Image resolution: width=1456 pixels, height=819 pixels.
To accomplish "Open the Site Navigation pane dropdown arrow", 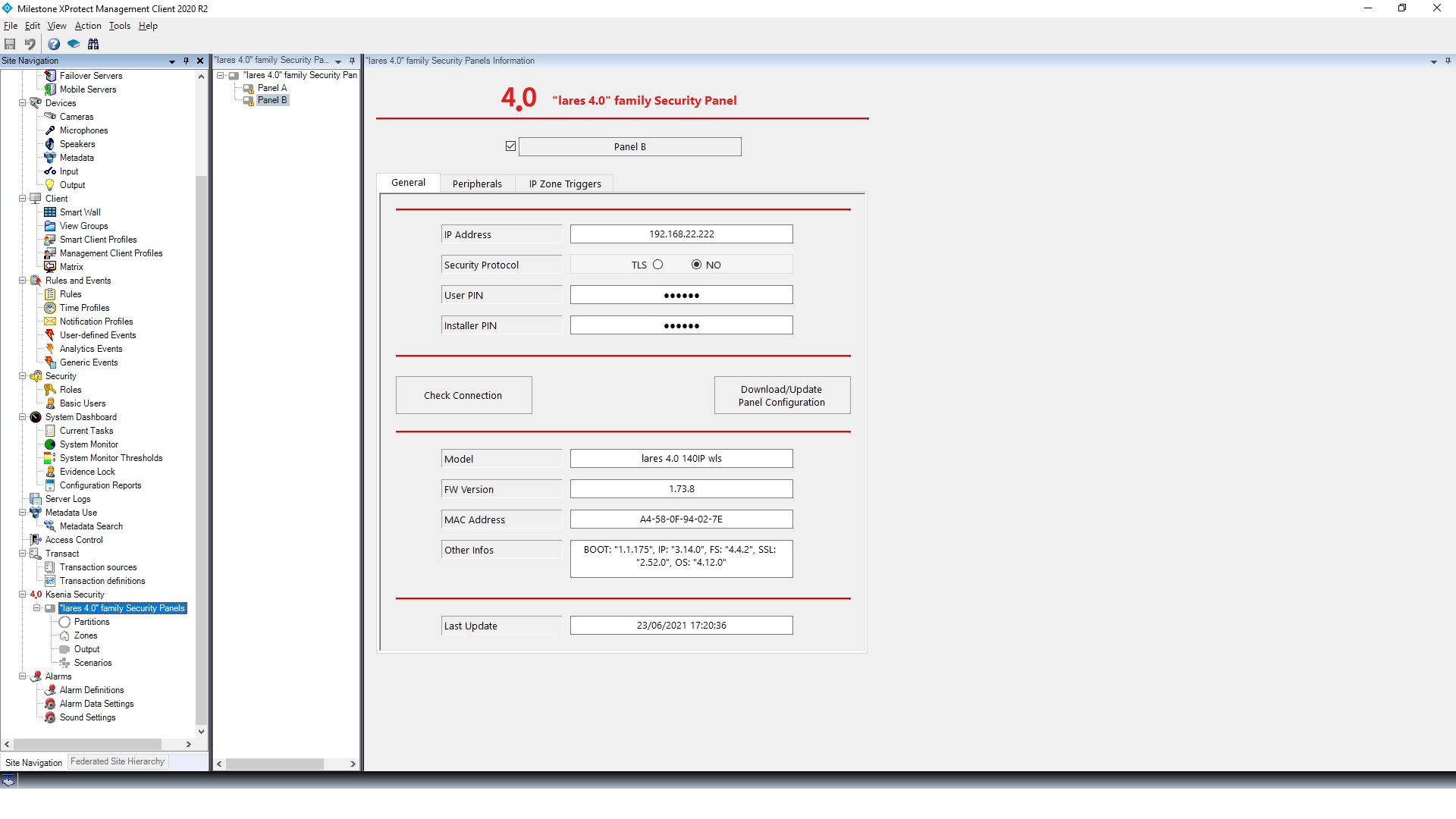I will click(172, 61).
